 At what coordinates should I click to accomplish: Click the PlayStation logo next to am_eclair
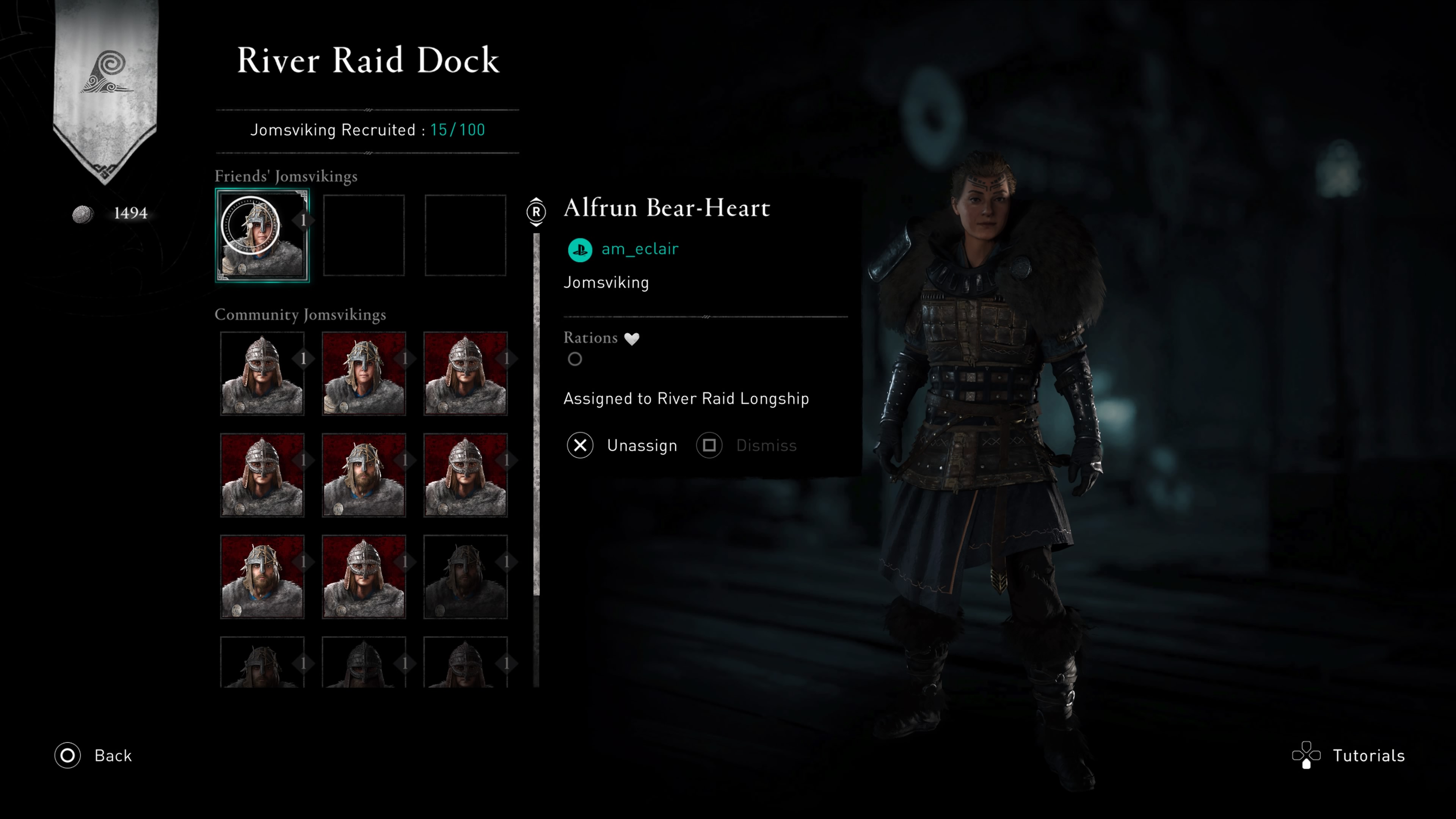[x=580, y=250]
